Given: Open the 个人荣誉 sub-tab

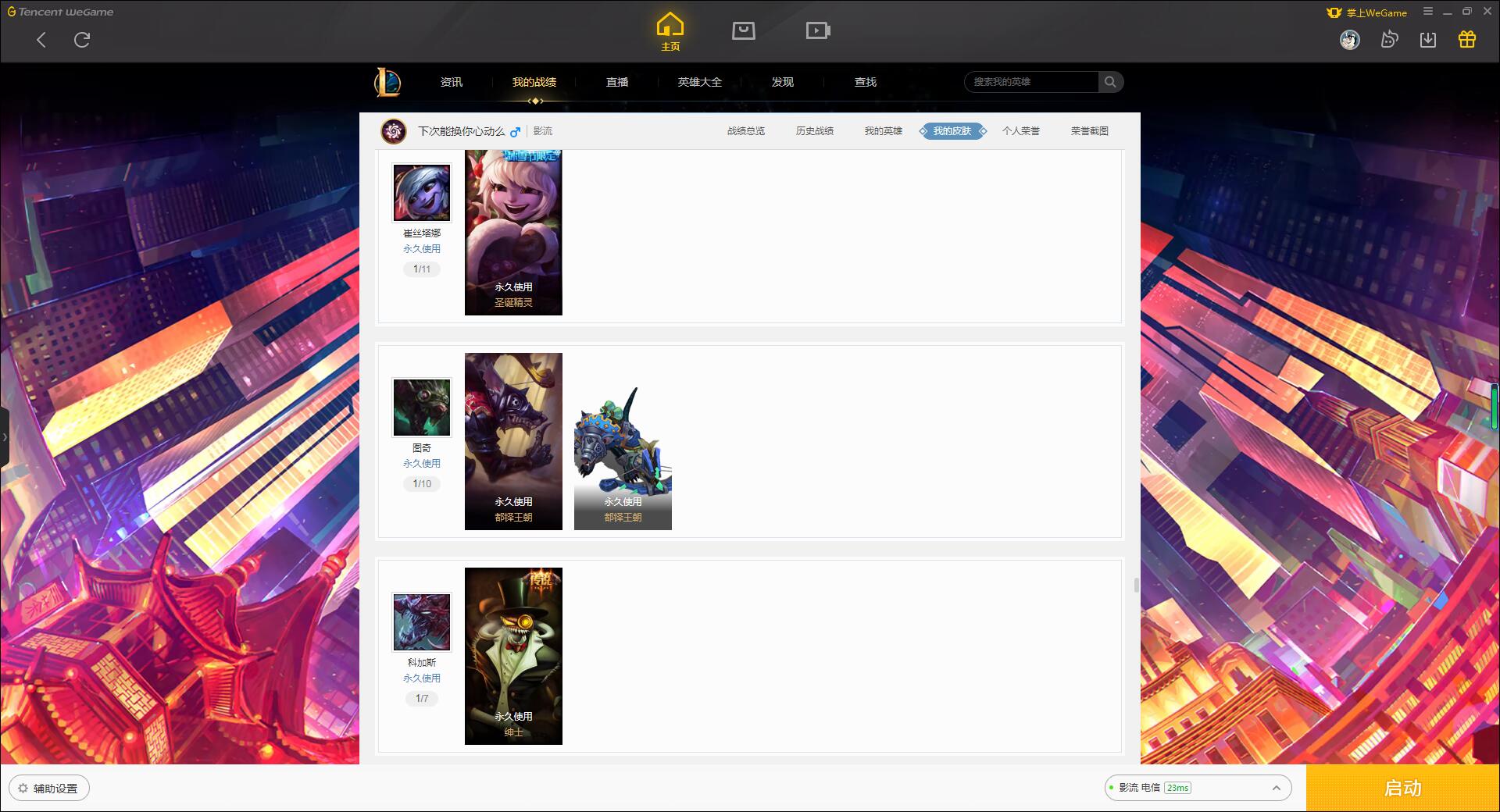Looking at the screenshot, I should 1021,131.
